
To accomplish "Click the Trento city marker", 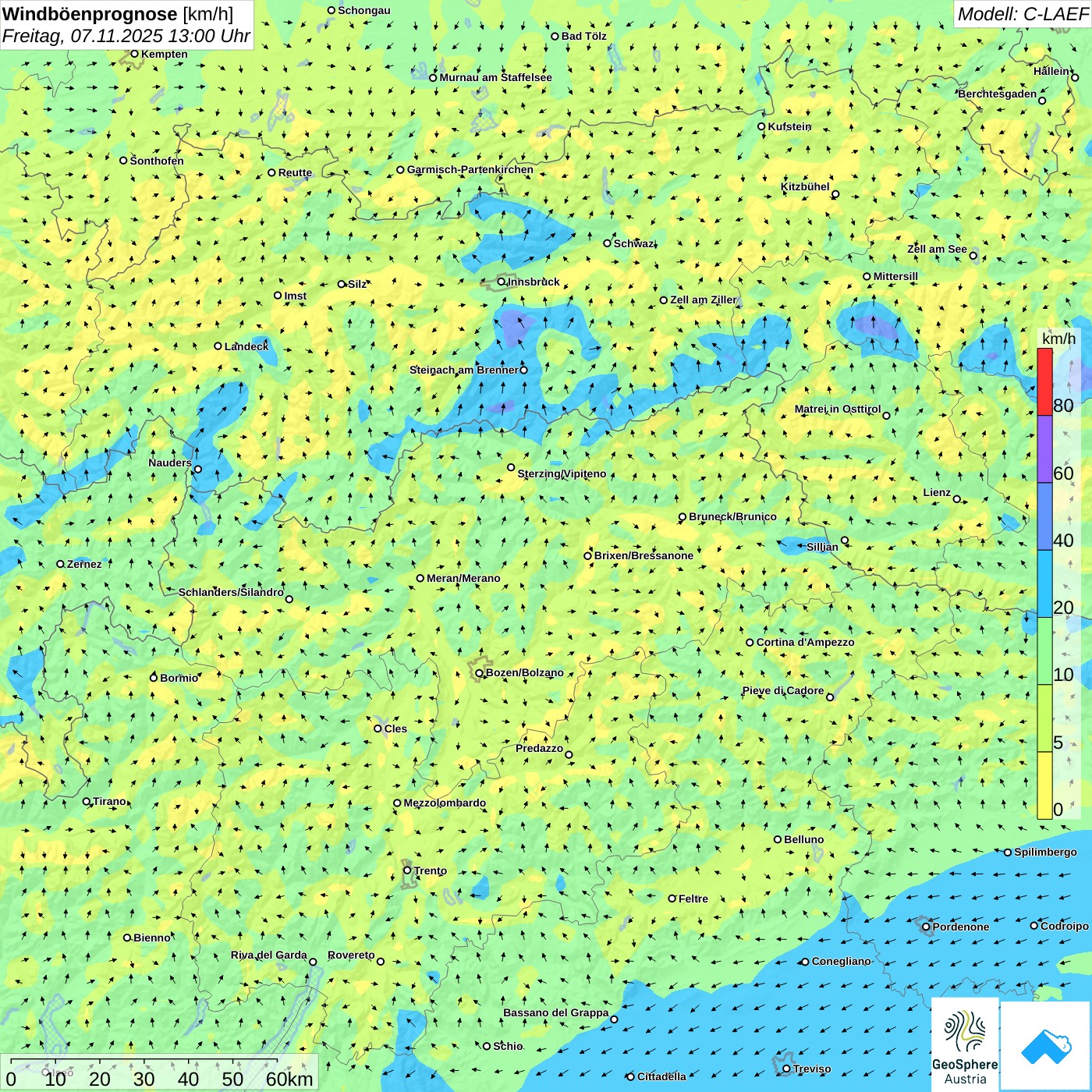I will click(x=407, y=870).
